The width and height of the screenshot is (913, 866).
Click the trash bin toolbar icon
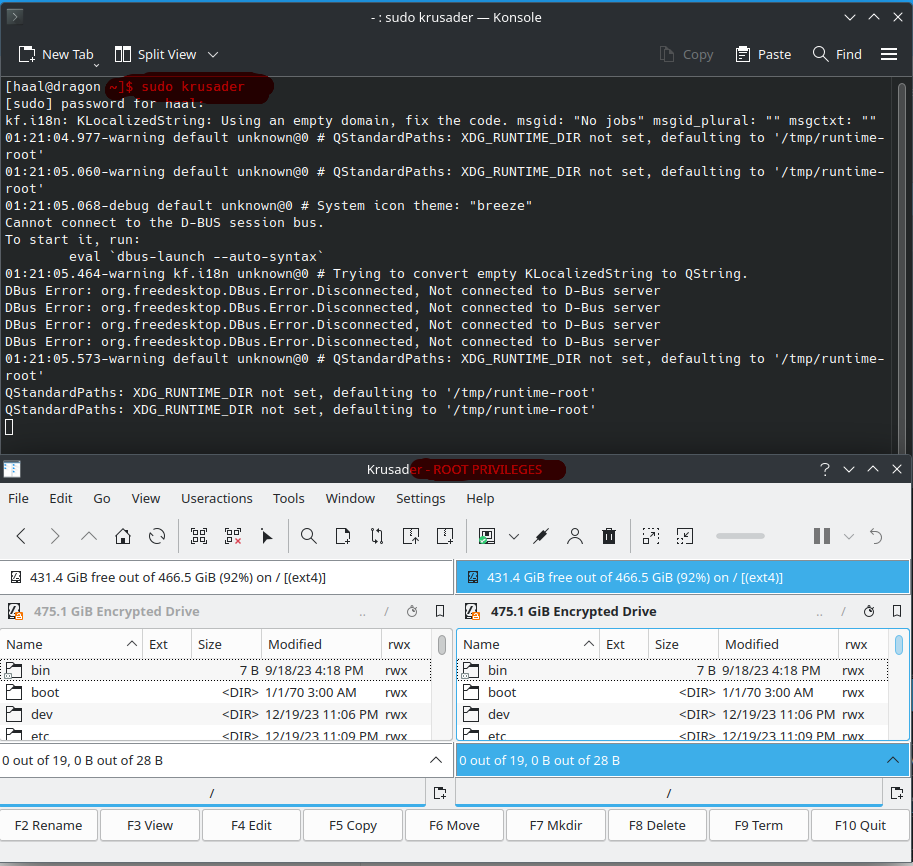(x=608, y=536)
